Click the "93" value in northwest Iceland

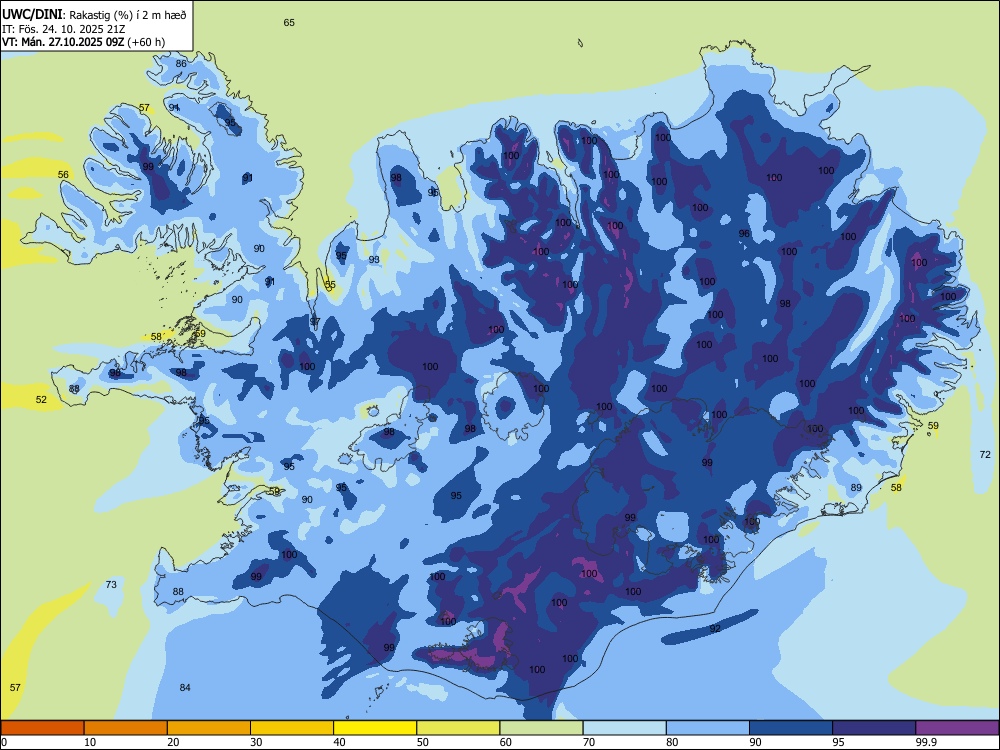coord(374,260)
